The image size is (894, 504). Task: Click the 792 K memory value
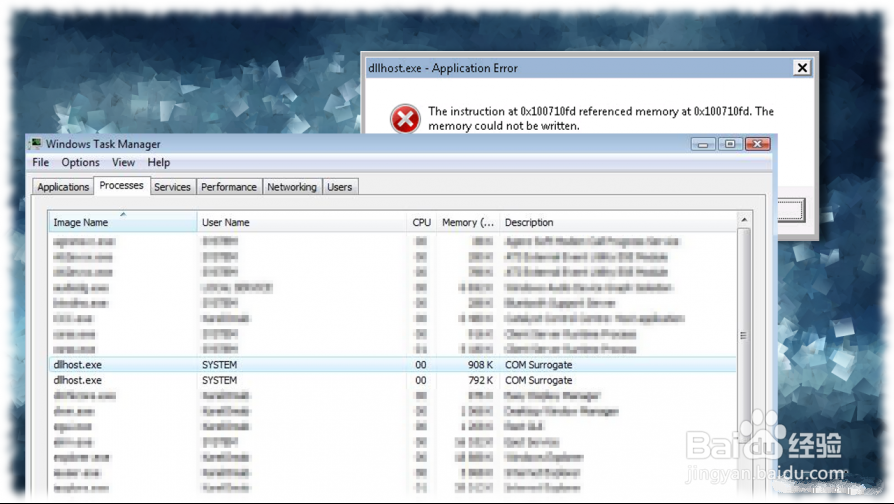[480, 380]
